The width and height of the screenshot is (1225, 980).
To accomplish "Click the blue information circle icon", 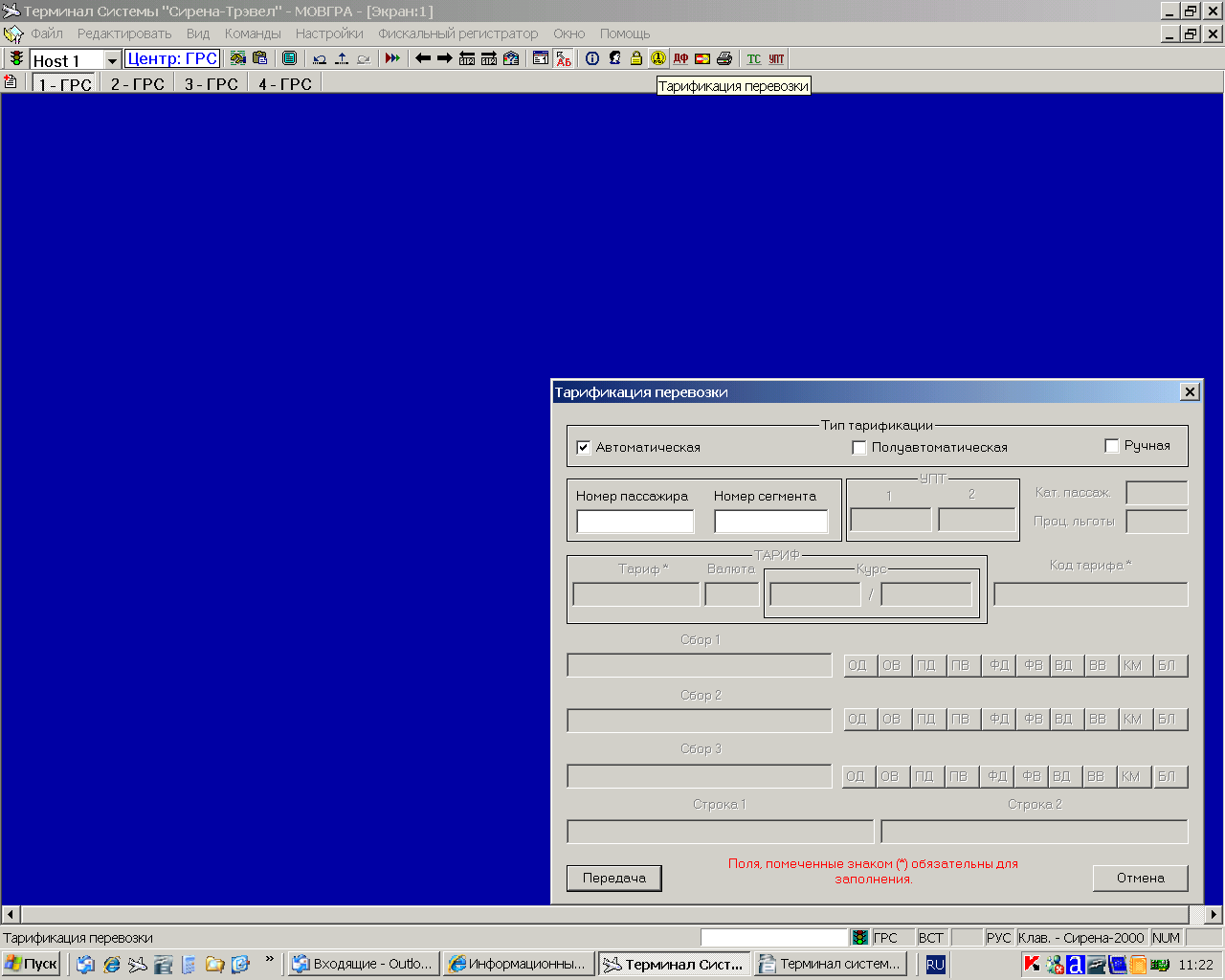I will 592,58.
